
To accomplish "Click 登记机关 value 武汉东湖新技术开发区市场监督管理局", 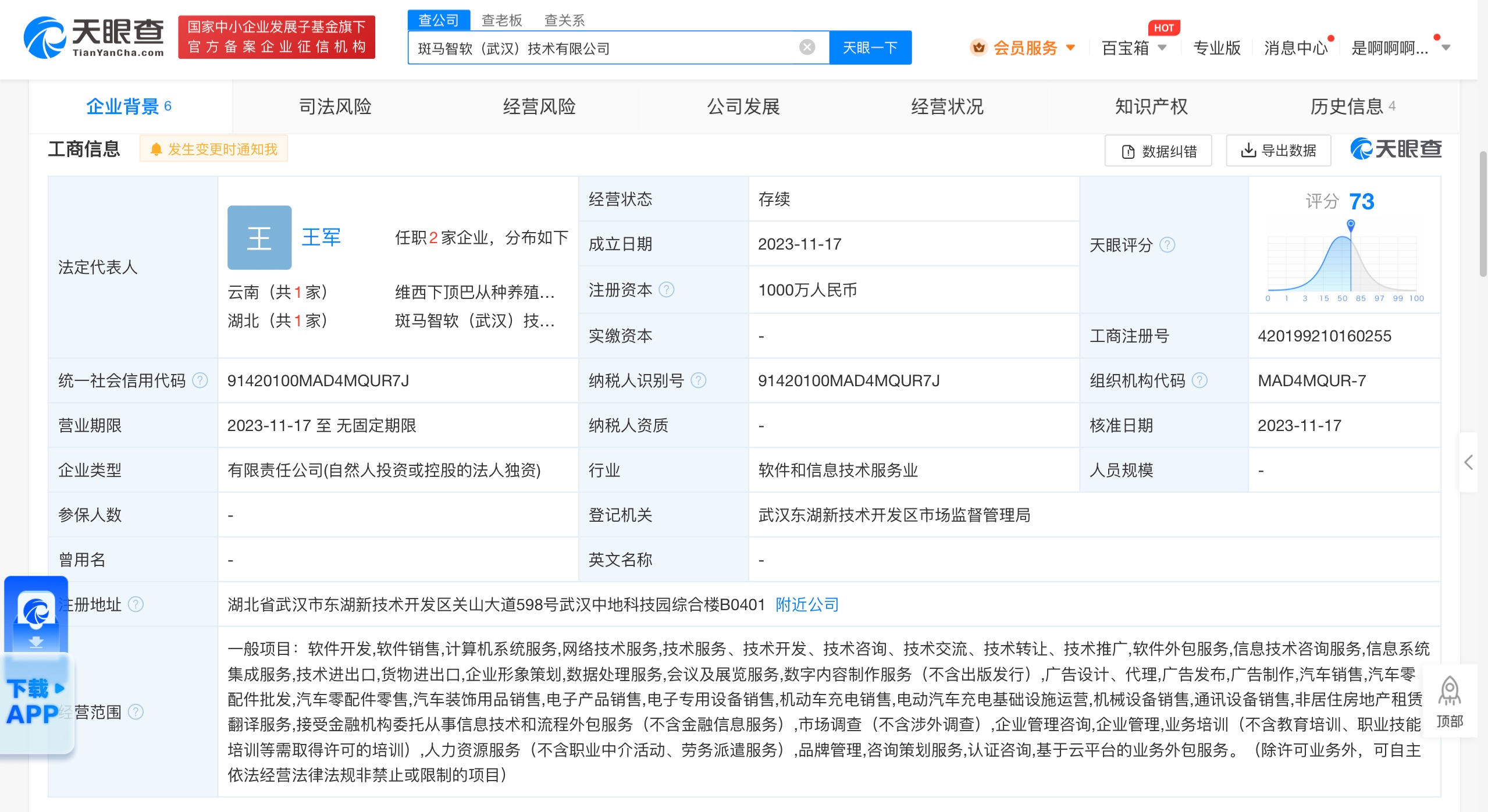I will 894,515.
